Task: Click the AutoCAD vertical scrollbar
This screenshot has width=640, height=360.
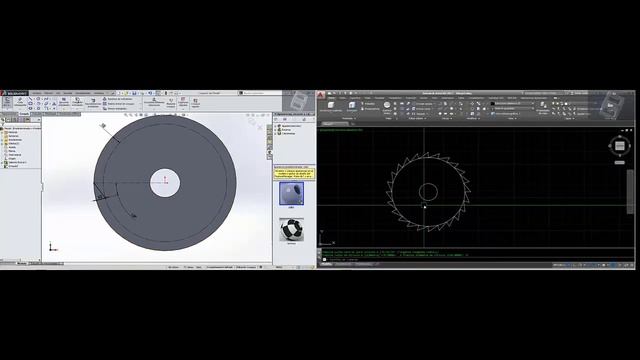Action: (x=631, y=191)
